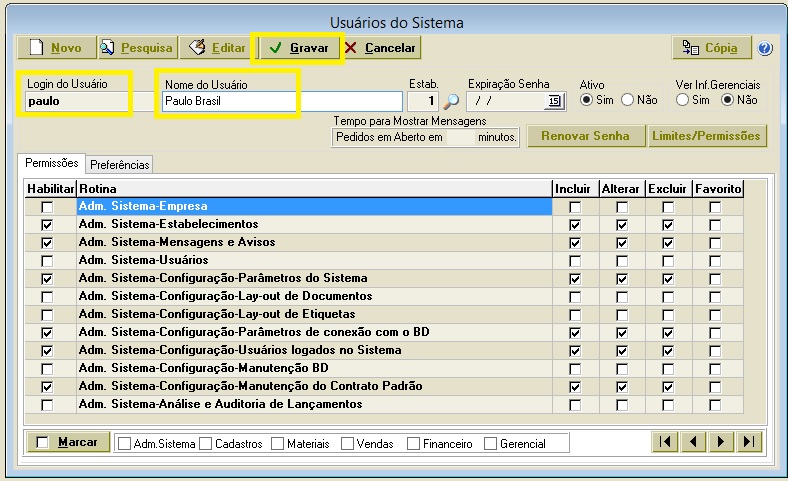Check the Financeiro filter checkbox
The width and height of the screenshot is (788, 481).
[x=413, y=443]
